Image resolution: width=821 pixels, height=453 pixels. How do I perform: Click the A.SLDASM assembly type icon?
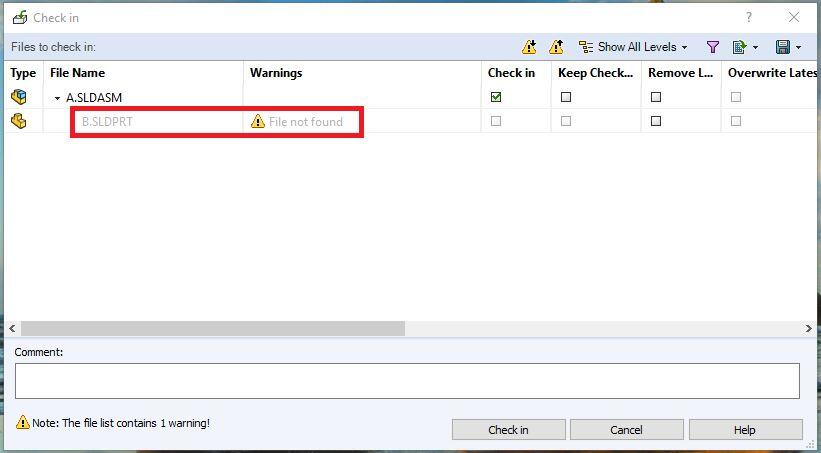coord(19,97)
